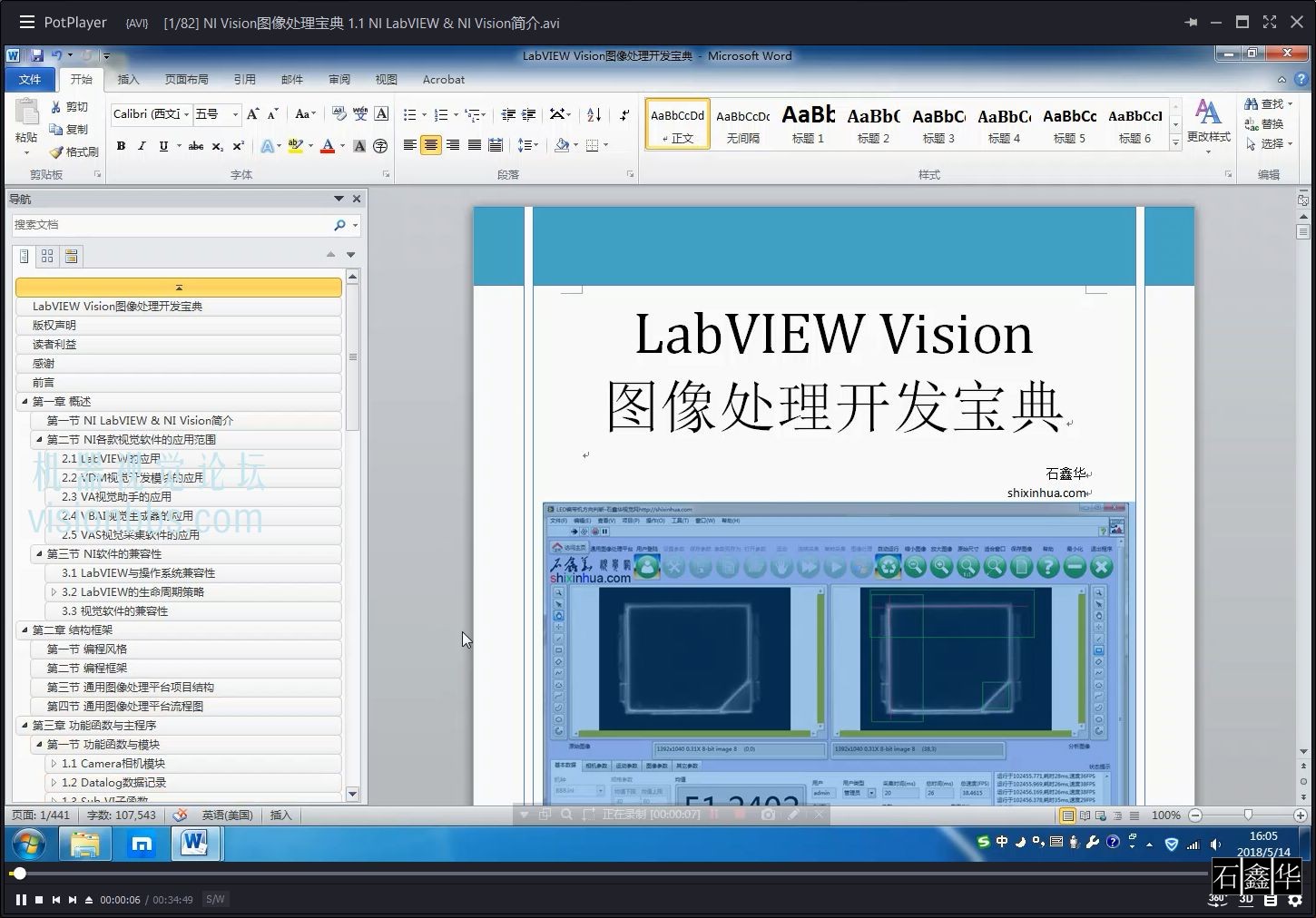Expand 3.2 LabVIEW的生命周期策略 item
This screenshot has height=918, width=1316.
[54, 591]
